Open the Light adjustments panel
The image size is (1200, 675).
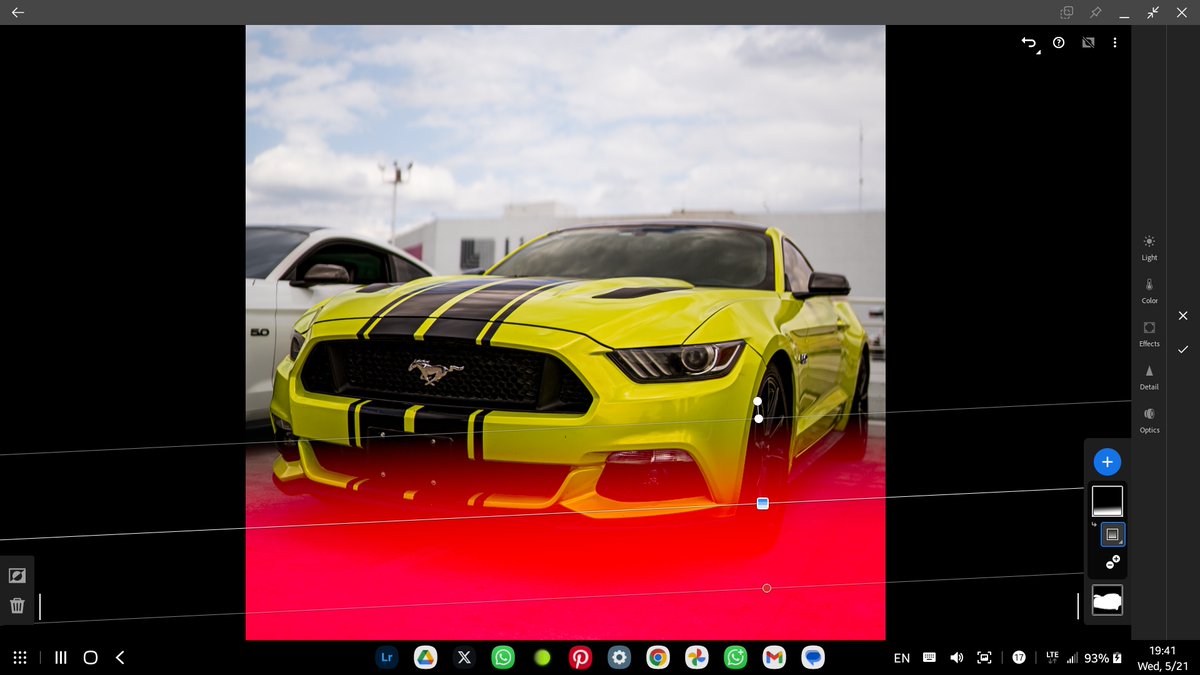(x=1149, y=247)
